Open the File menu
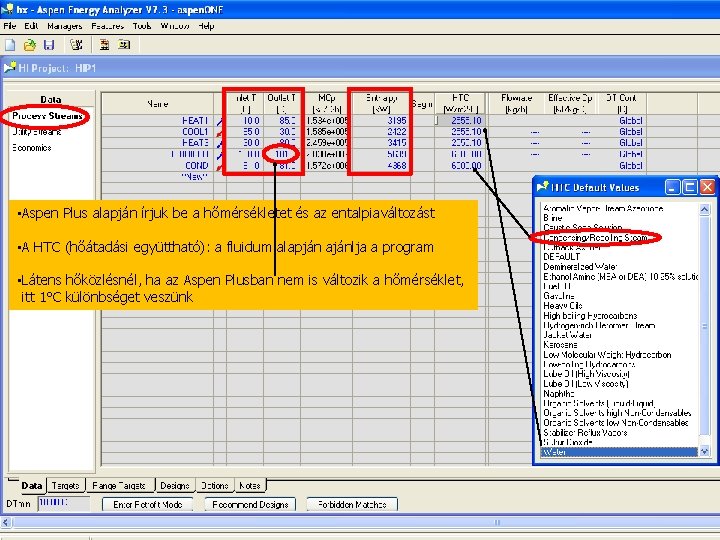The image size is (720, 540). point(10,26)
